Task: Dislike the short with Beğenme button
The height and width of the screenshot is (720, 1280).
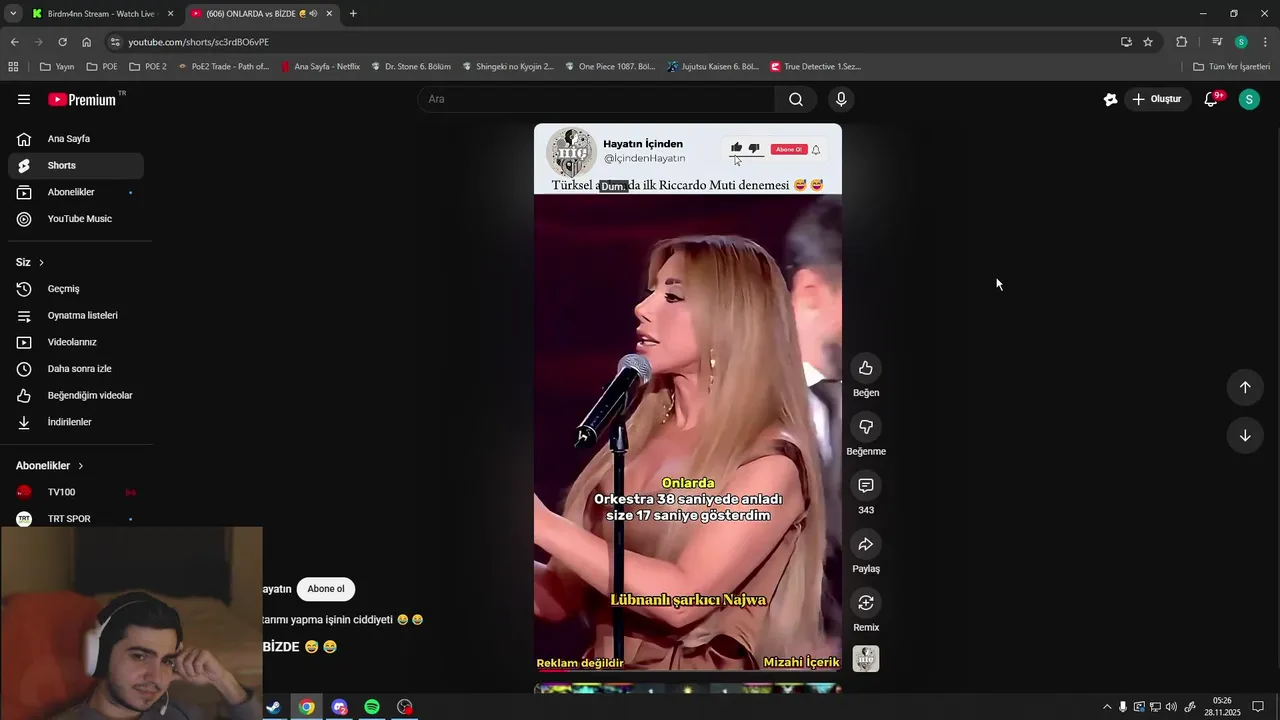Action: click(866, 427)
